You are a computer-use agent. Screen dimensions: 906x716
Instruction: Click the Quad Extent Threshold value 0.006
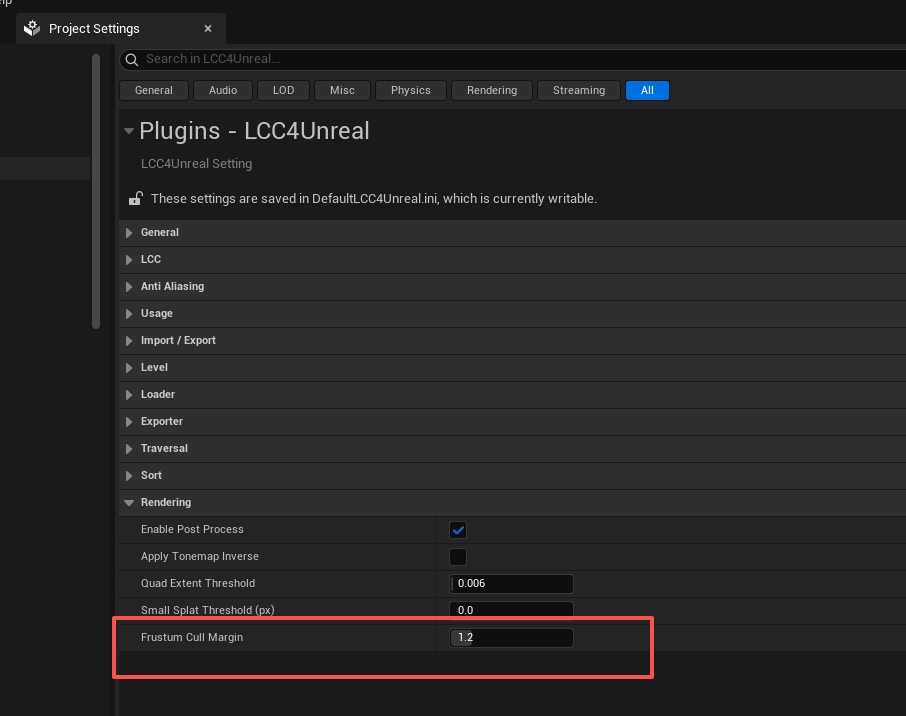point(511,584)
